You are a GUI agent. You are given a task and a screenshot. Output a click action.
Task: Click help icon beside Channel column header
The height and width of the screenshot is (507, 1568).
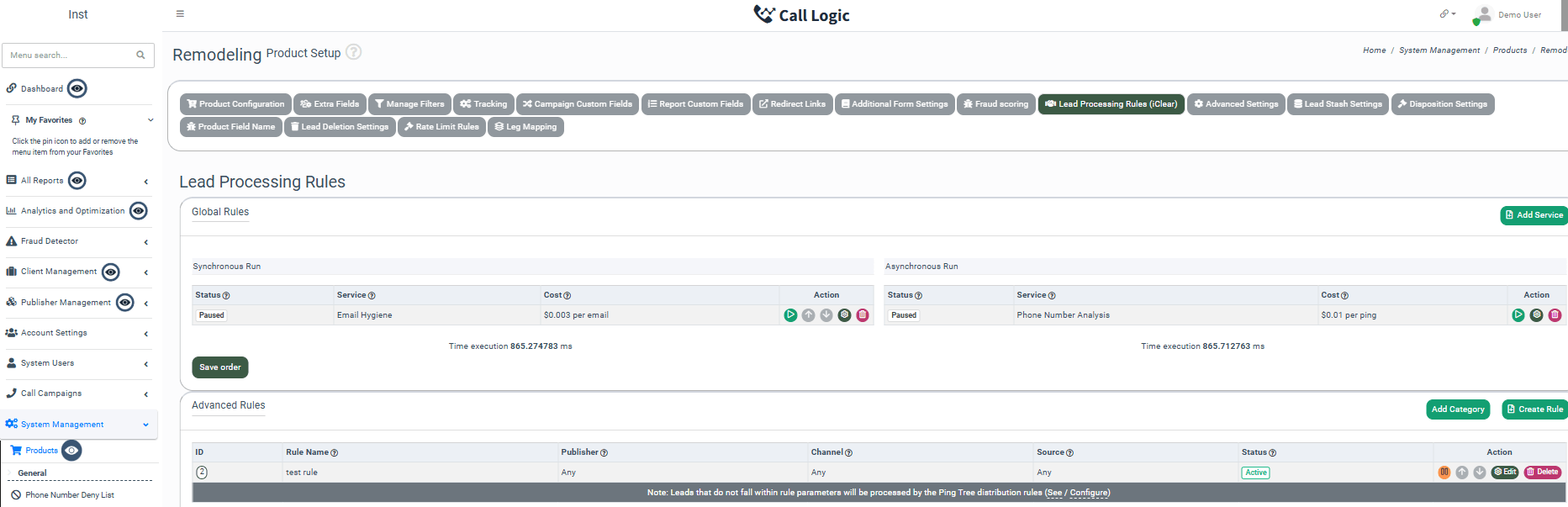(848, 453)
